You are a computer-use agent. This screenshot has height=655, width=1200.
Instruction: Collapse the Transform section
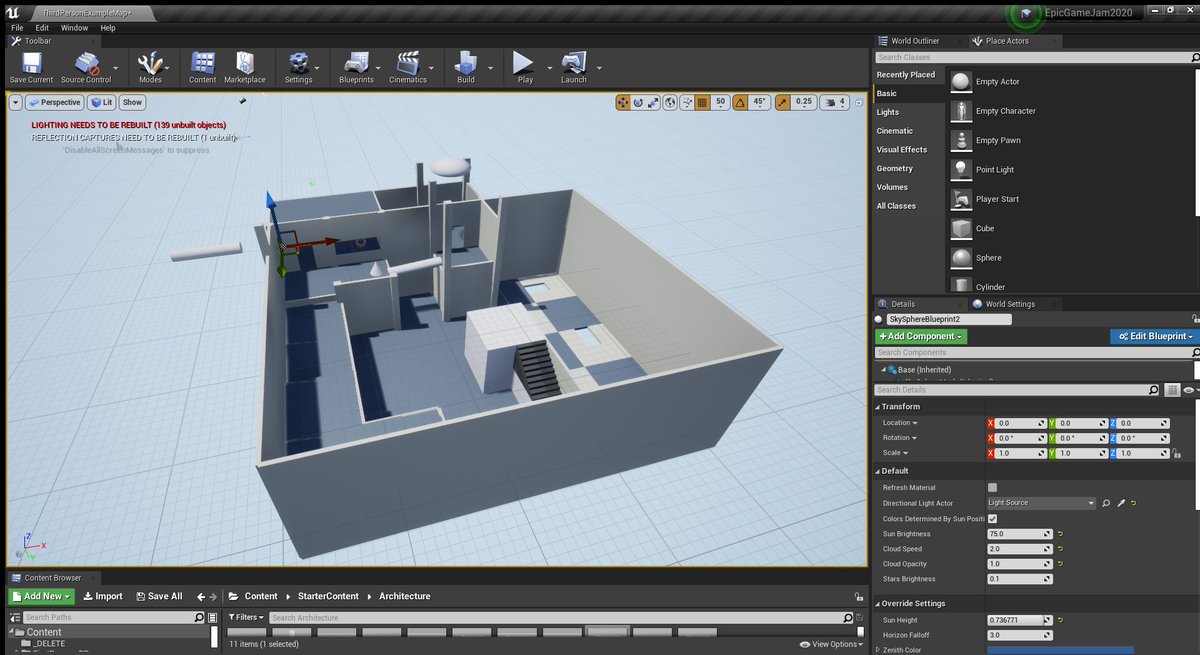click(x=877, y=407)
